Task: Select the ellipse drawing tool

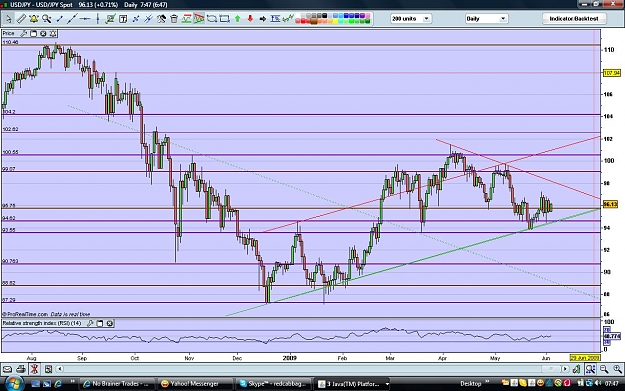Action: [x=212, y=19]
